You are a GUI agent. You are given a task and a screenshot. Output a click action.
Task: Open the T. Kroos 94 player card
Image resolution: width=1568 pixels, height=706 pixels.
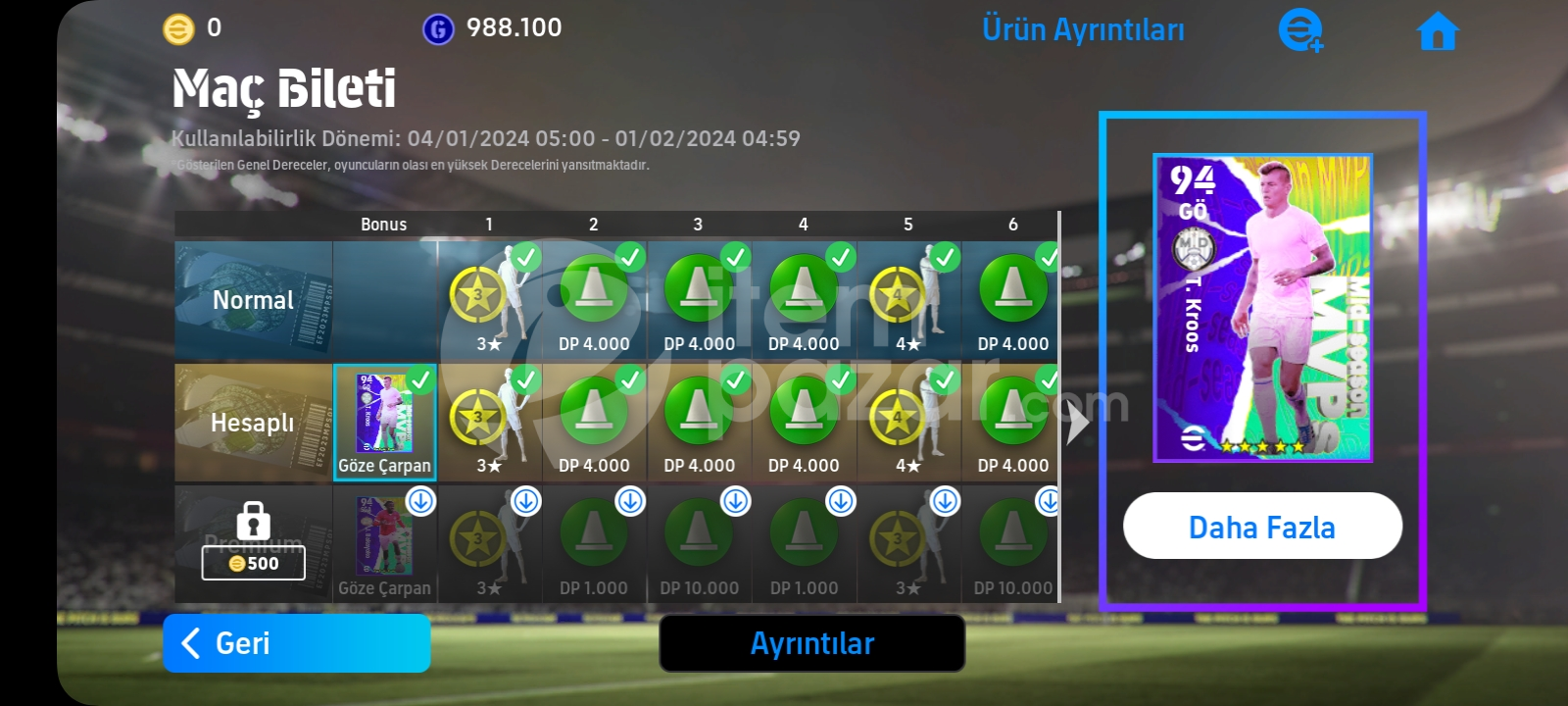click(1262, 308)
